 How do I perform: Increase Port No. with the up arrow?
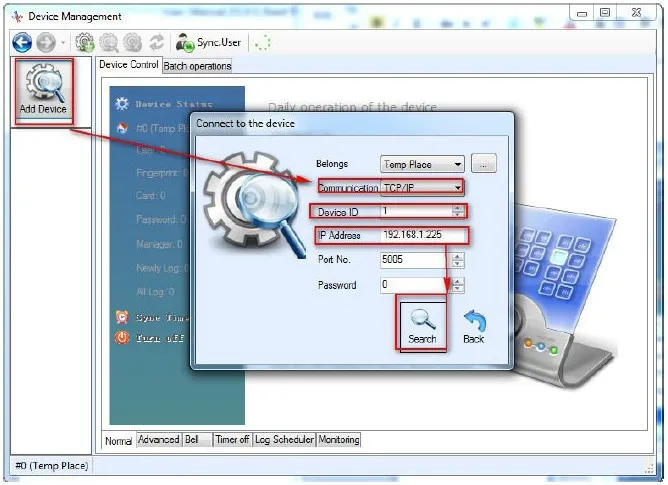[x=458, y=257]
